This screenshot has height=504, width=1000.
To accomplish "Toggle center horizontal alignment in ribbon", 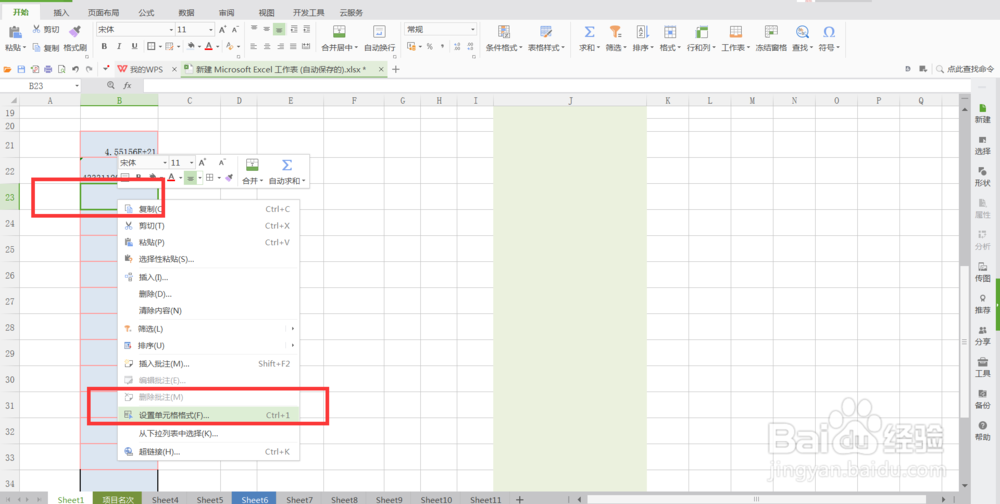I will [x=267, y=47].
